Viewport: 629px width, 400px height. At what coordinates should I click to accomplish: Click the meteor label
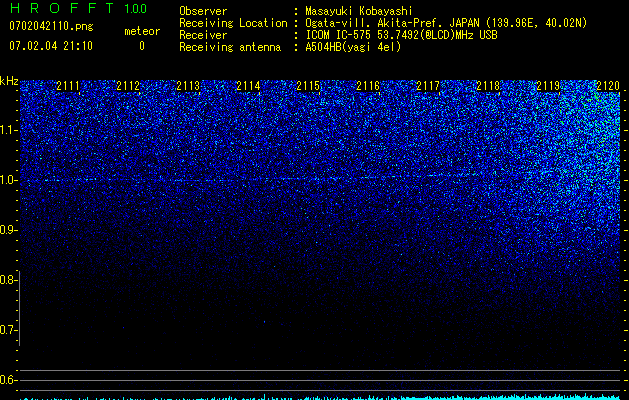(142, 31)
